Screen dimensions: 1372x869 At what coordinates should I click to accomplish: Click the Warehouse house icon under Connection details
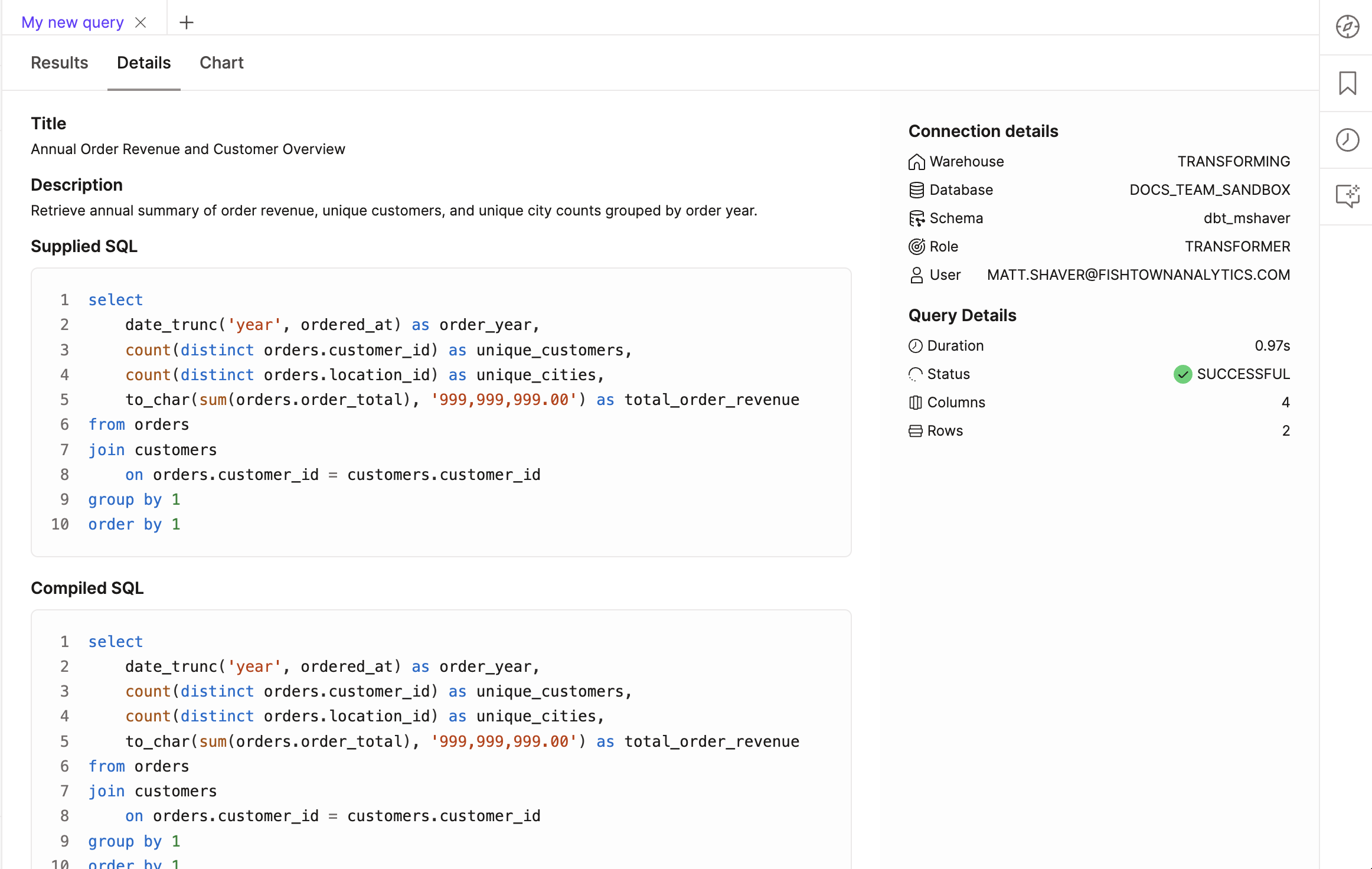(x=916, y=161)
